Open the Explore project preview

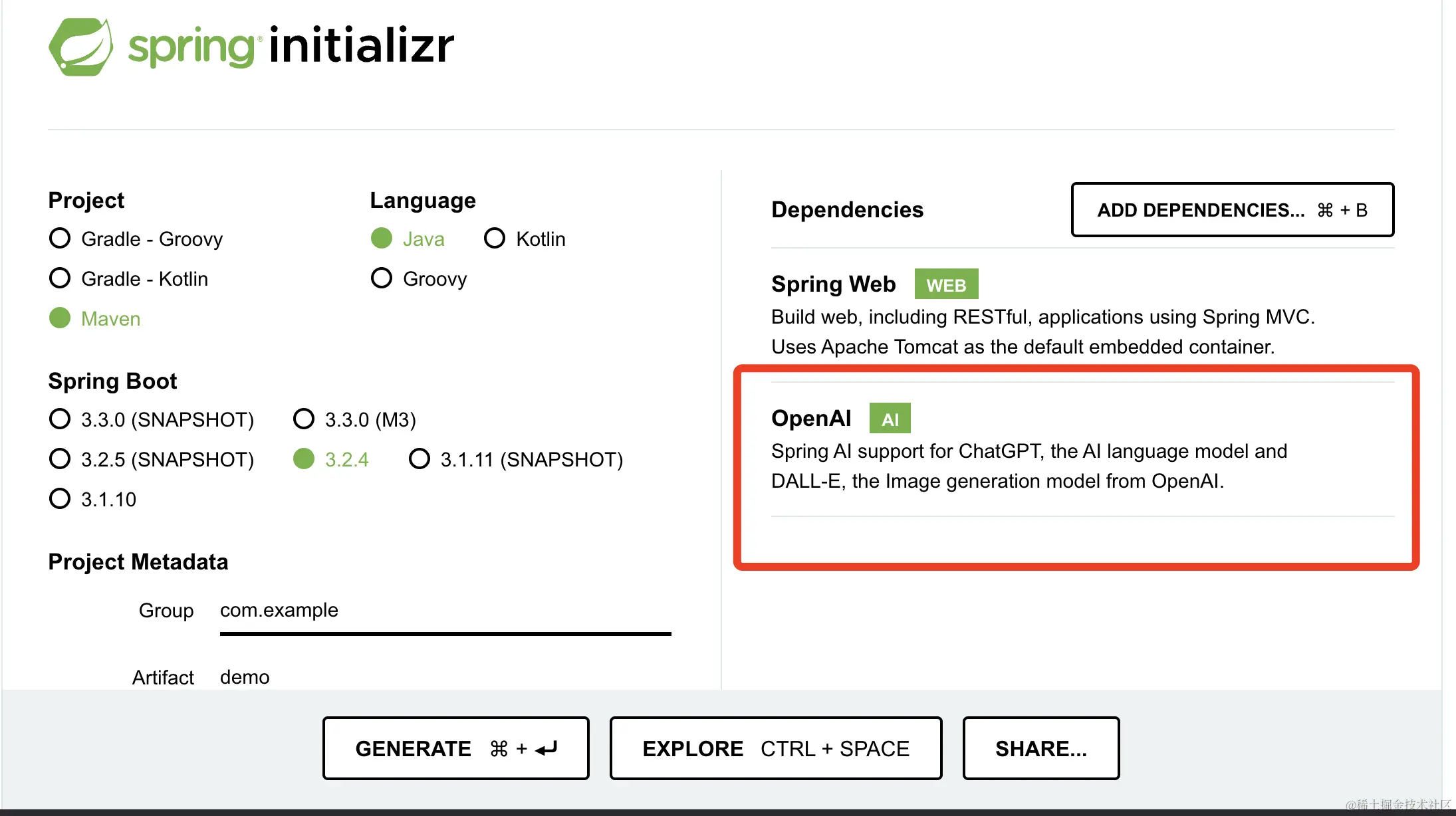[x=776, y=748]
